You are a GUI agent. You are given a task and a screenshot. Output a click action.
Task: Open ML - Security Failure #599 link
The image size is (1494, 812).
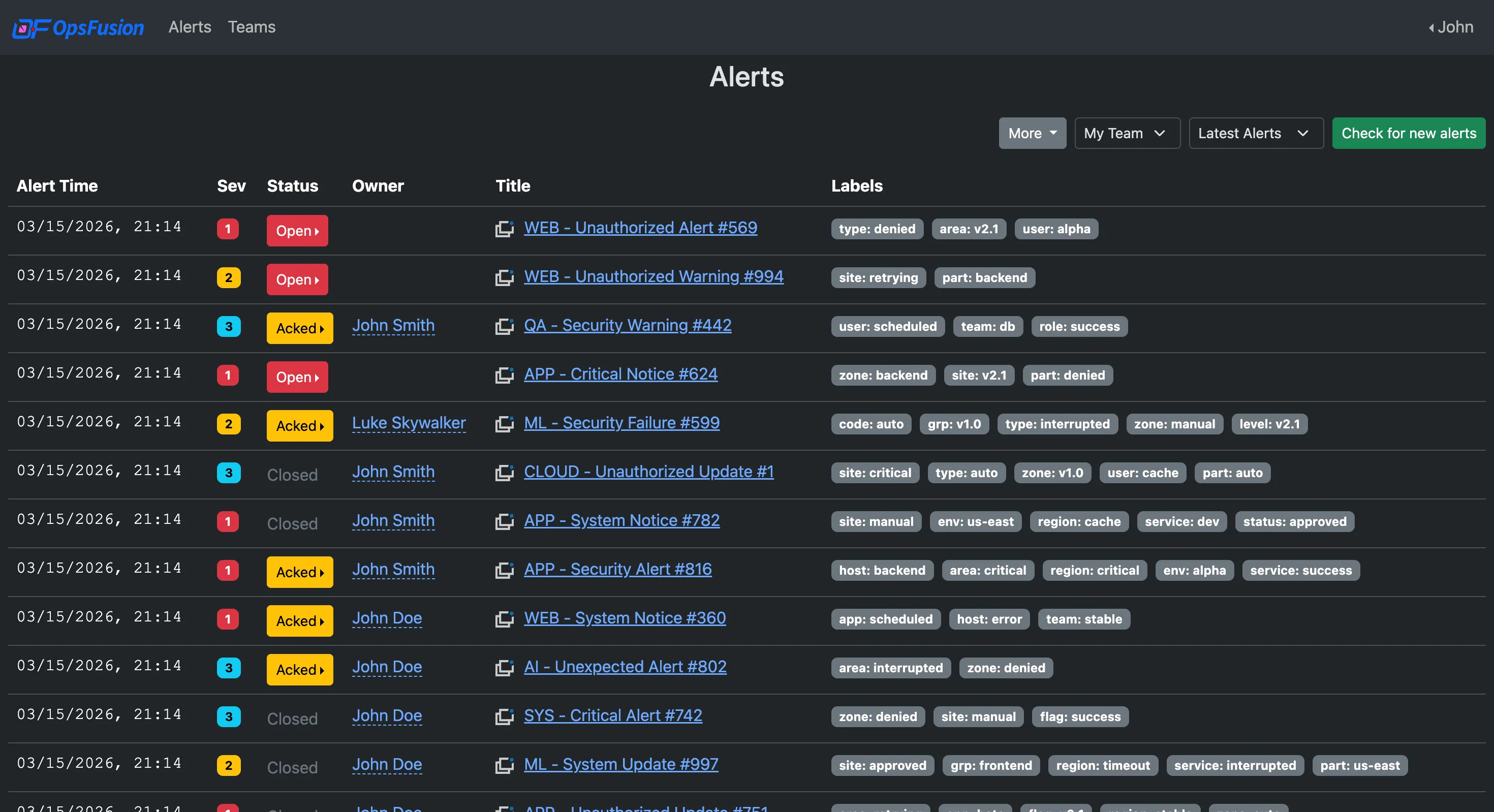(x=621, y=422)
